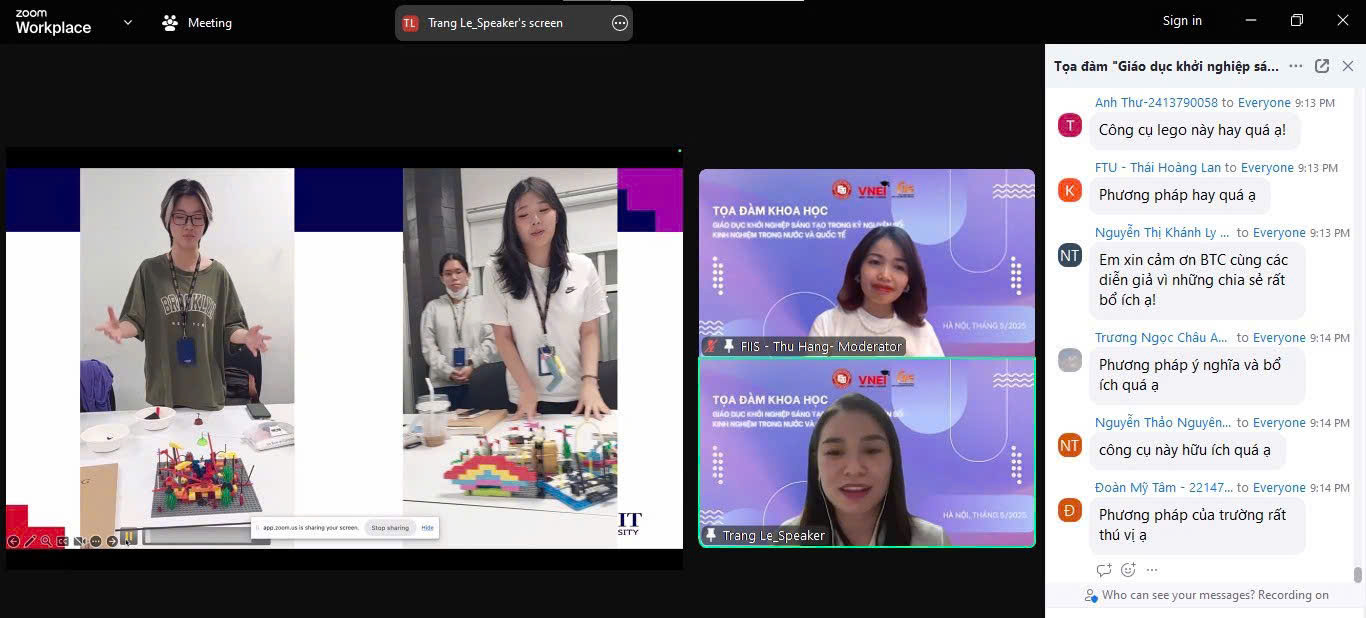Click orange K avatar in chat
Image resolution: width=1366 pixels, height=618 pixels.
pyautogui.click(x=1070, y=190)
